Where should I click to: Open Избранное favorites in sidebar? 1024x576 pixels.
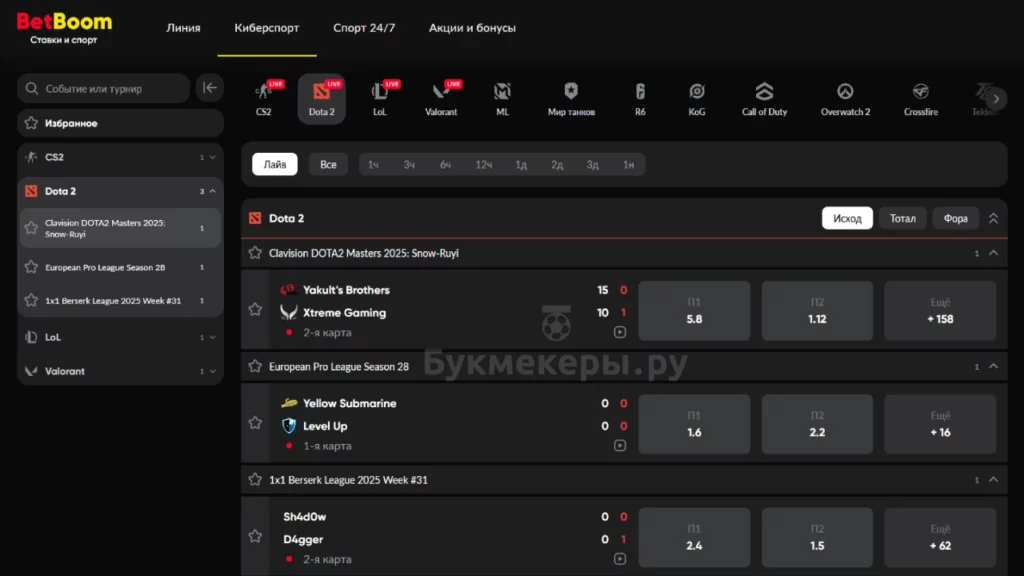120,123
